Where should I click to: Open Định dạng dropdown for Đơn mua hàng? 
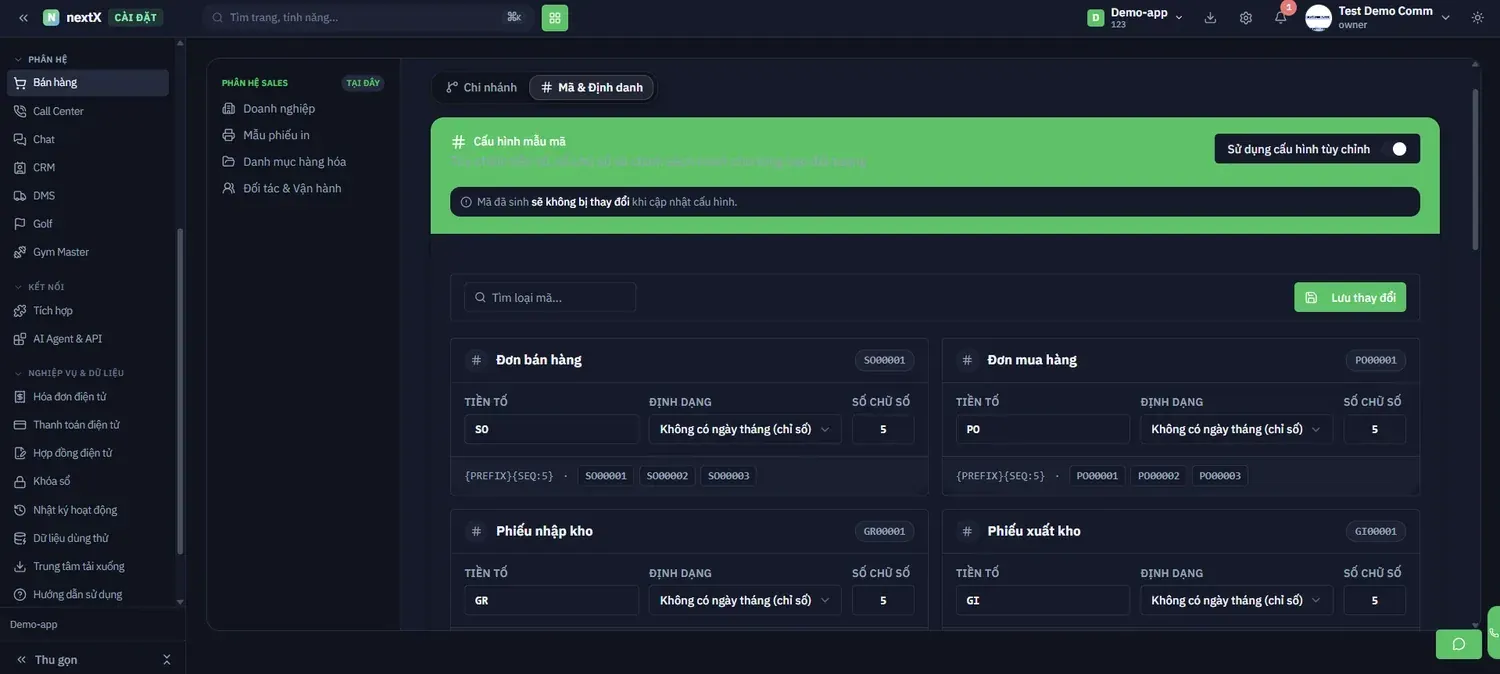[1237, 429]
